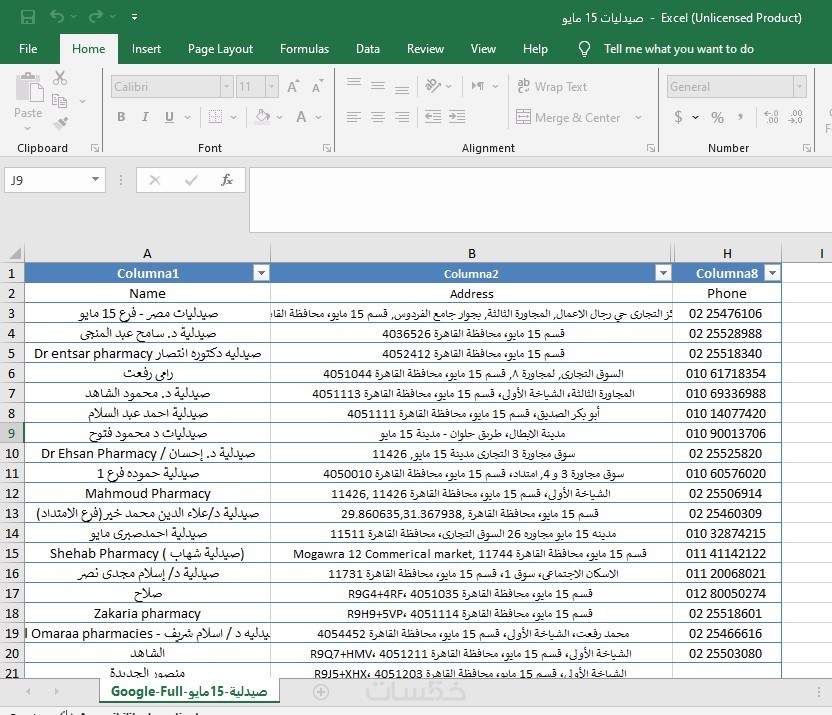Click the Insert Function fx icon

click(227, 180)
